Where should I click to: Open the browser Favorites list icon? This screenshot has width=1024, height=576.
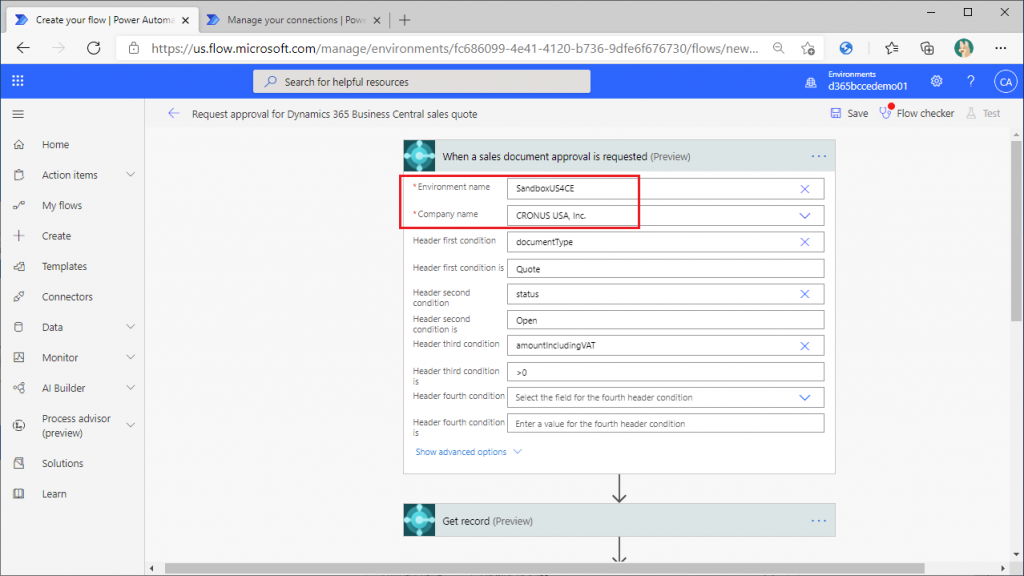click(x=891, y=48)
